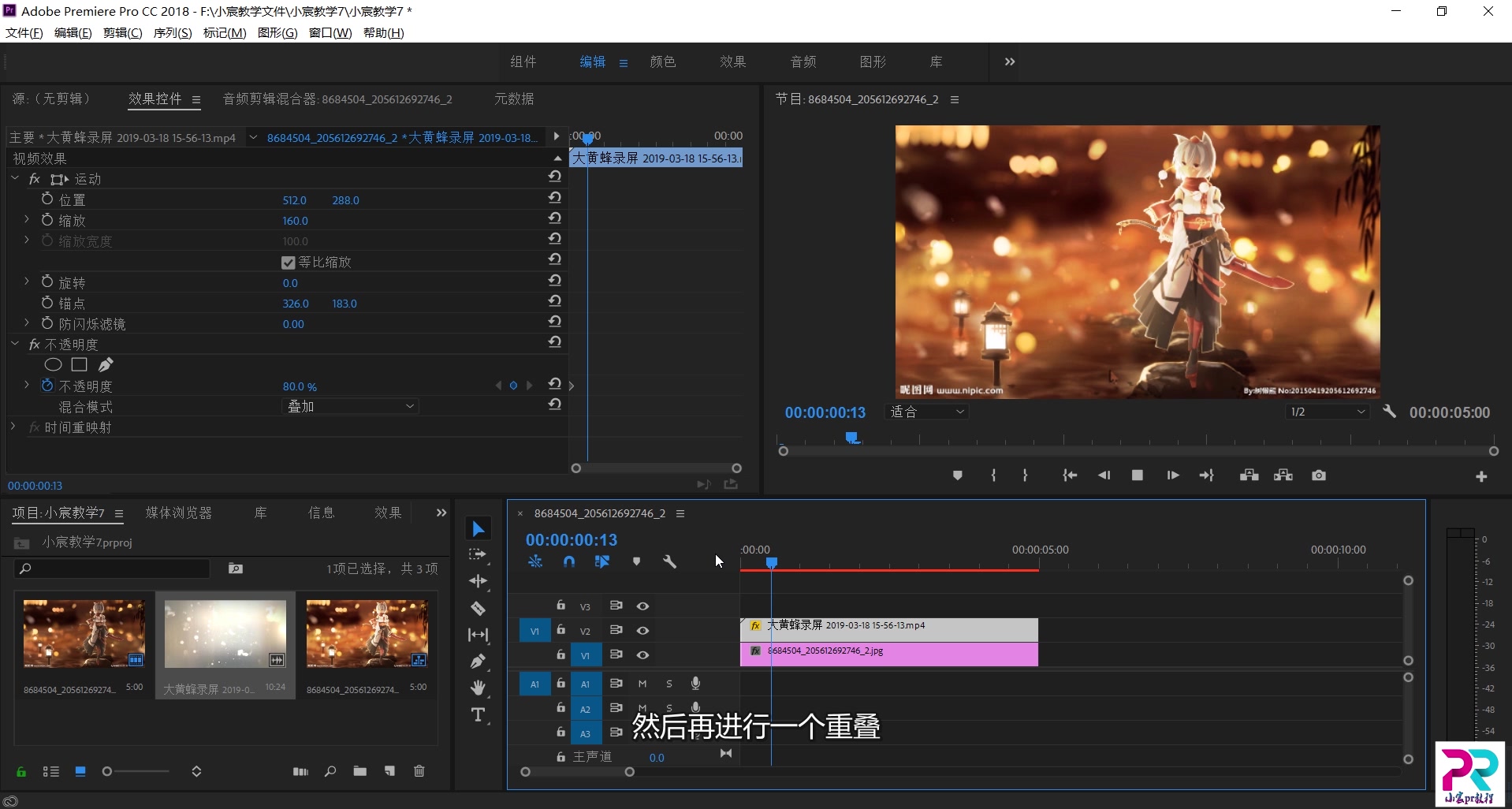The height and width of the screenshot is (809, 1512).
Task: Click the Lift button in program monitor
Action: tap(1249, 475)
